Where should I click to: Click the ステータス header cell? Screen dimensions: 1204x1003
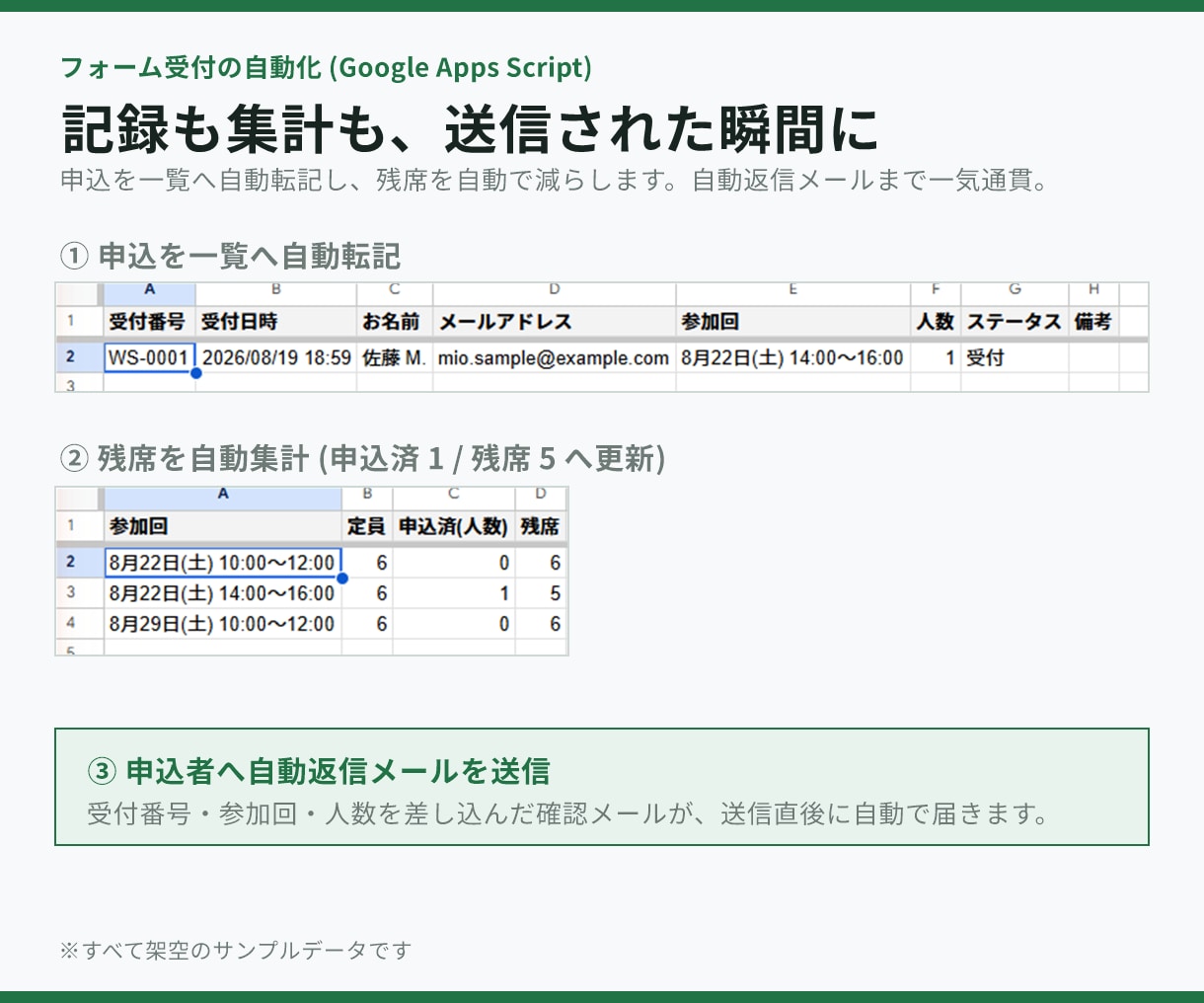1015,322
